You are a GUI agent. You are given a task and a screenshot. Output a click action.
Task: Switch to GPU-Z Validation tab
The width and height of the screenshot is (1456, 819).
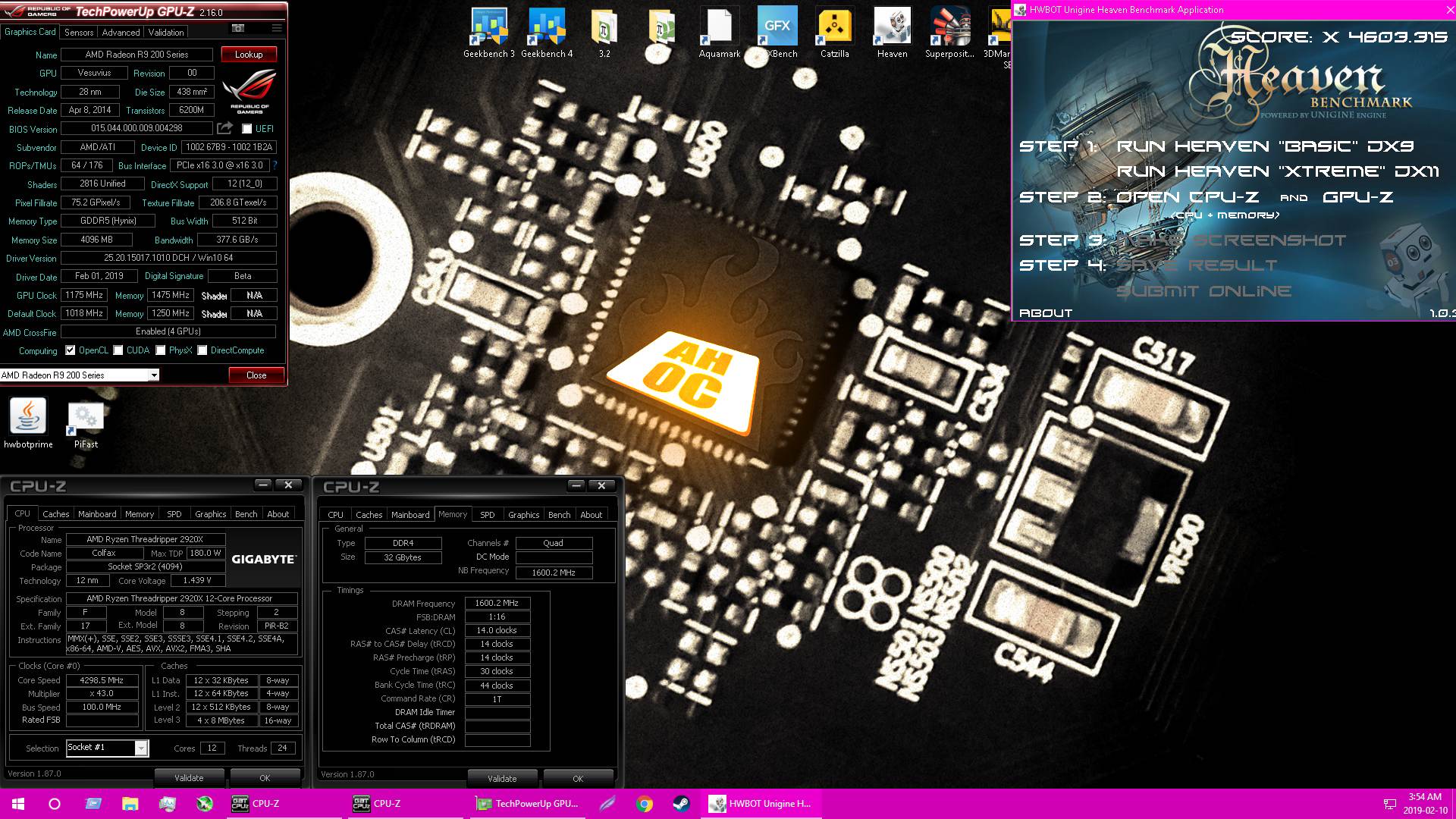(x=166, y=33)
